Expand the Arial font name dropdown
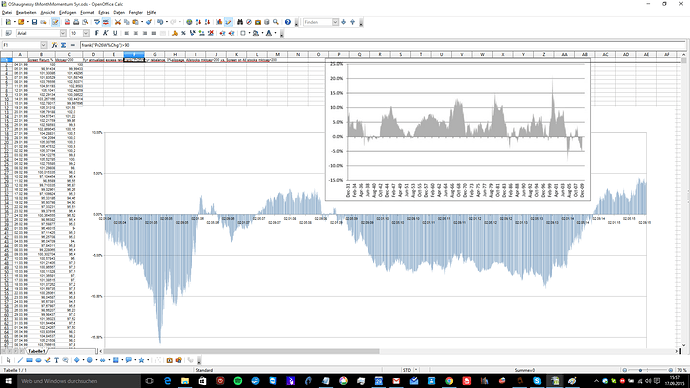 [x=63, y=33]
